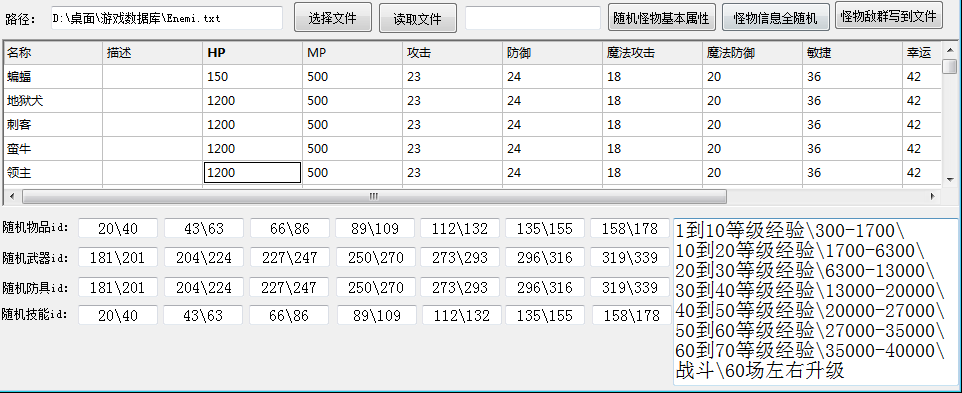Screen dimensions: 962x393
Task: Select empty 描述 cell in 蝙蝠 row
Action: tap(152, 77)
